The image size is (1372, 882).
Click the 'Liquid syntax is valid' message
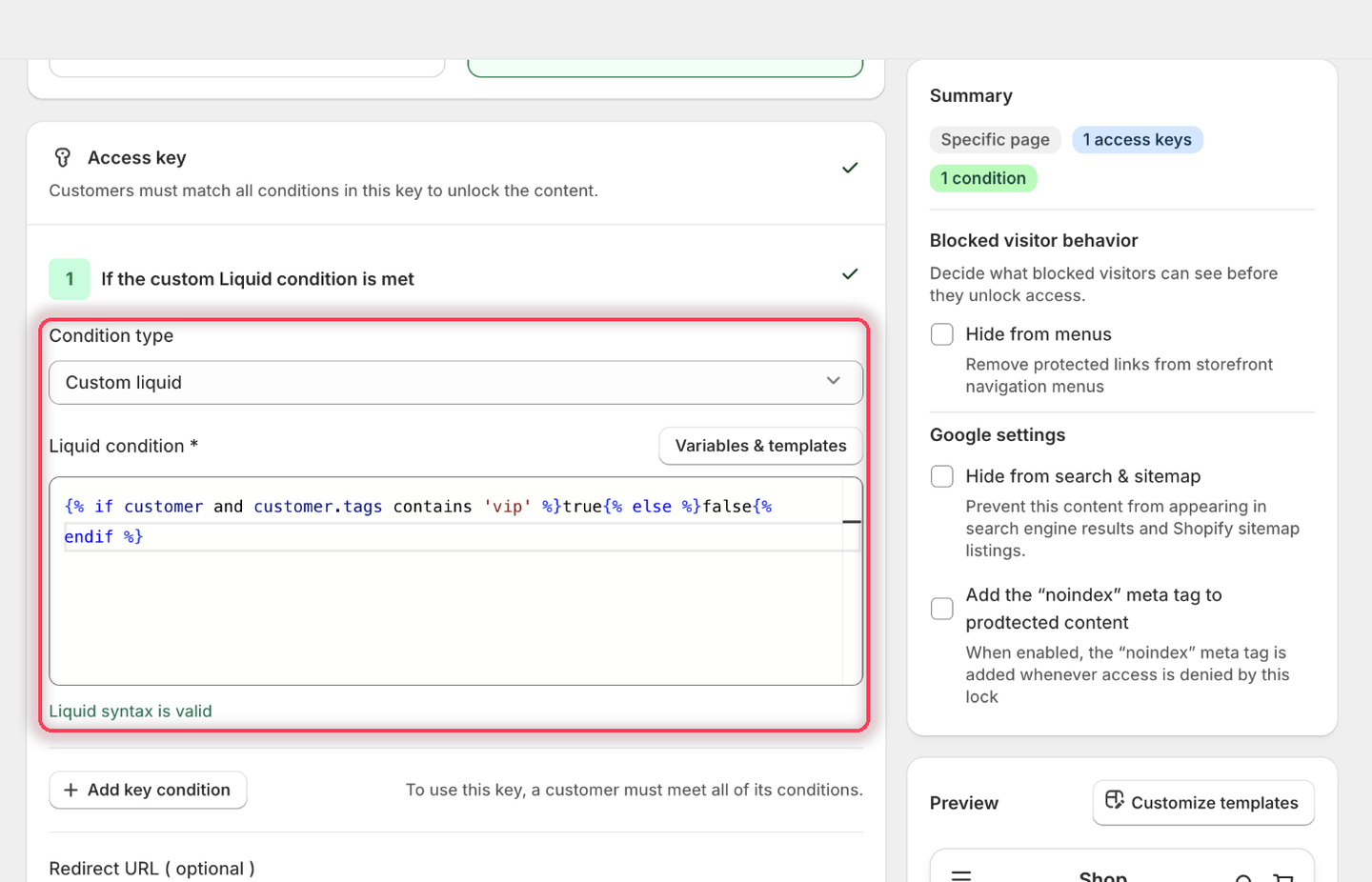click(131, 712)
